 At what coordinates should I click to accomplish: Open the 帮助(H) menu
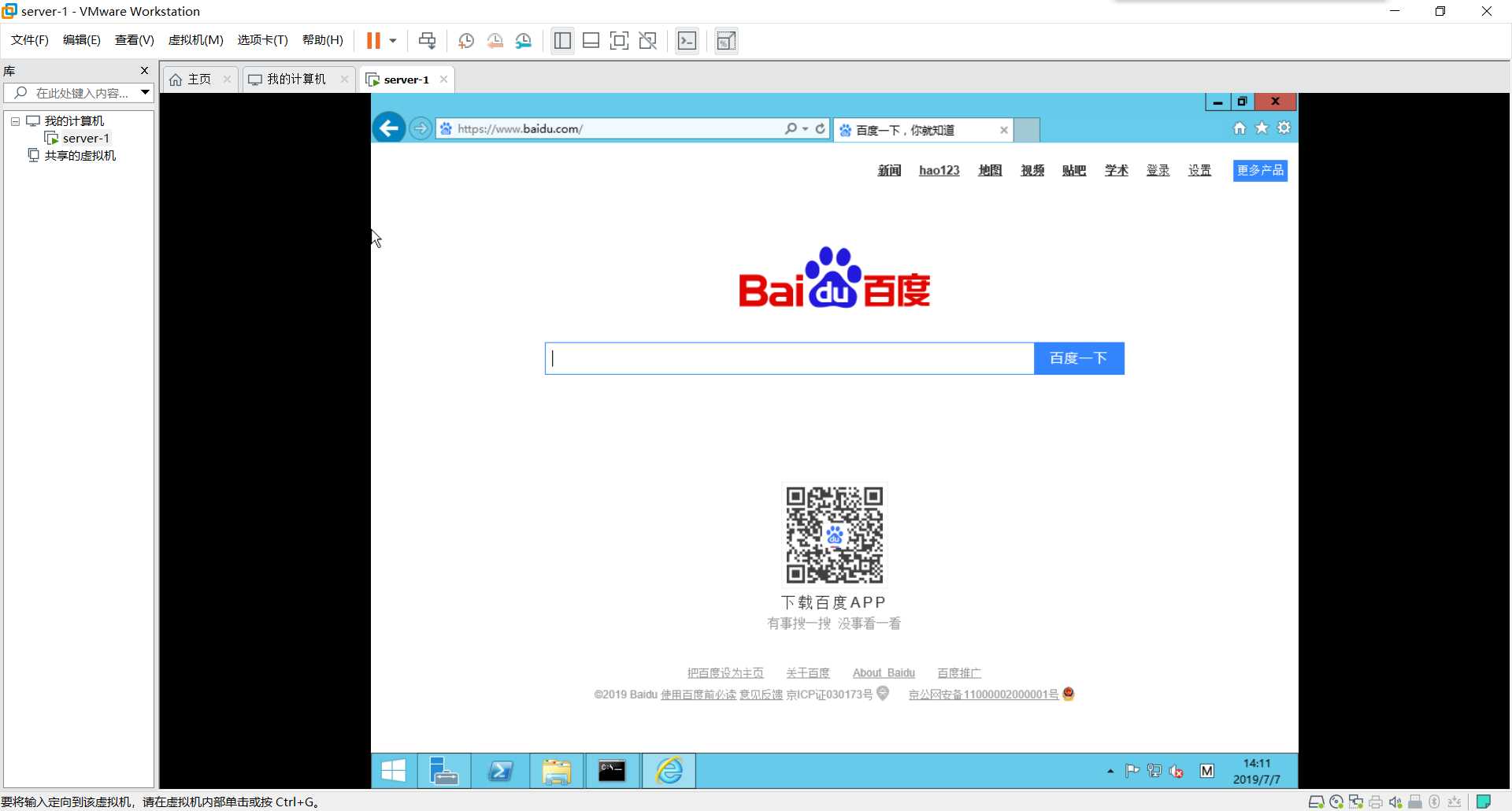(323, 40)
